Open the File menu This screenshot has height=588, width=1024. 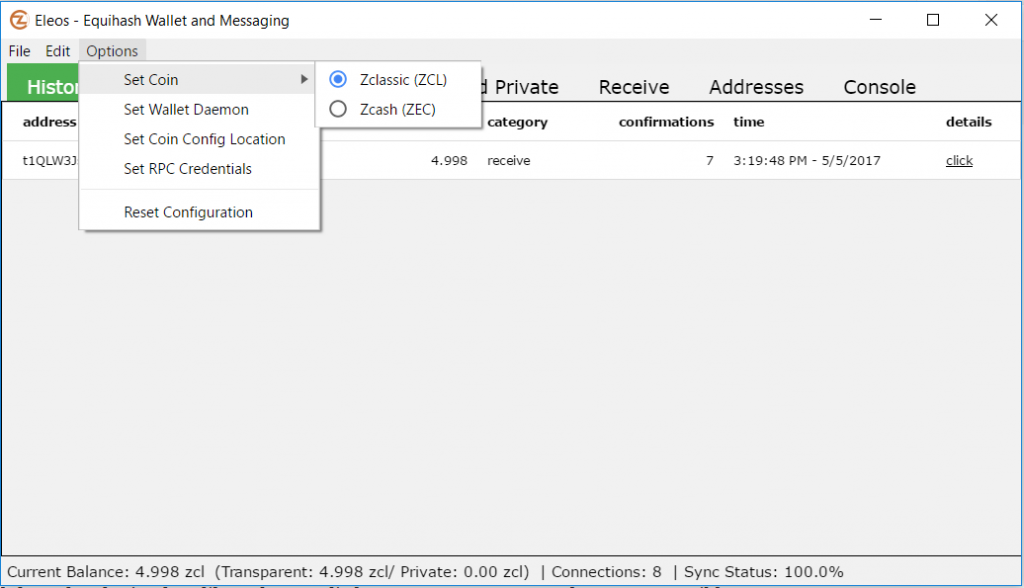point(19,51)
